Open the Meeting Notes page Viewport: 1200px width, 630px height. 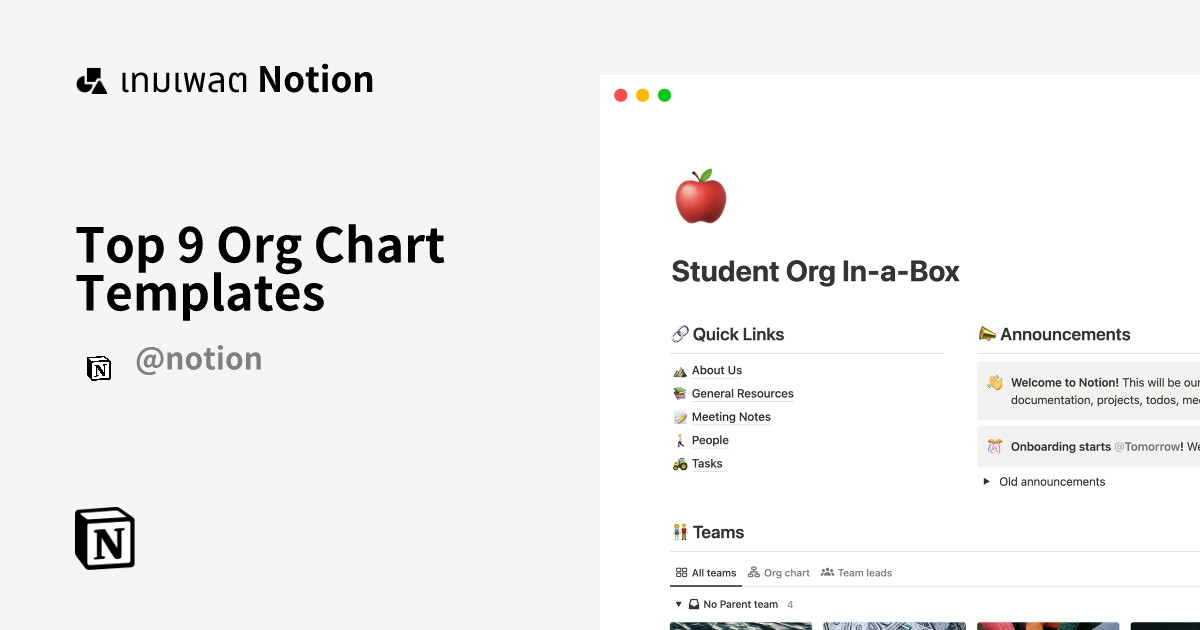[731, 417]
